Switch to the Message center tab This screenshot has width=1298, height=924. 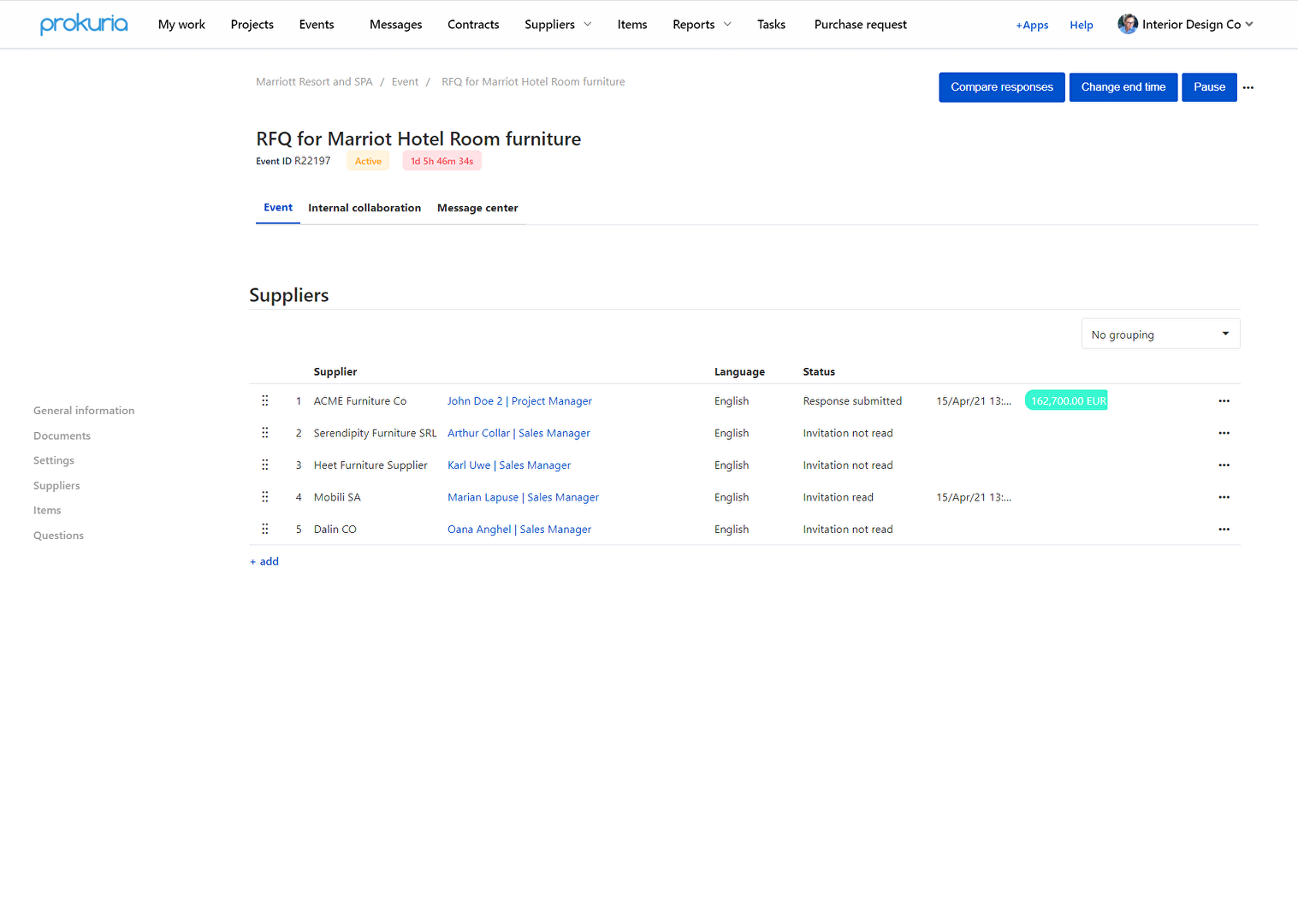point(477,208)
